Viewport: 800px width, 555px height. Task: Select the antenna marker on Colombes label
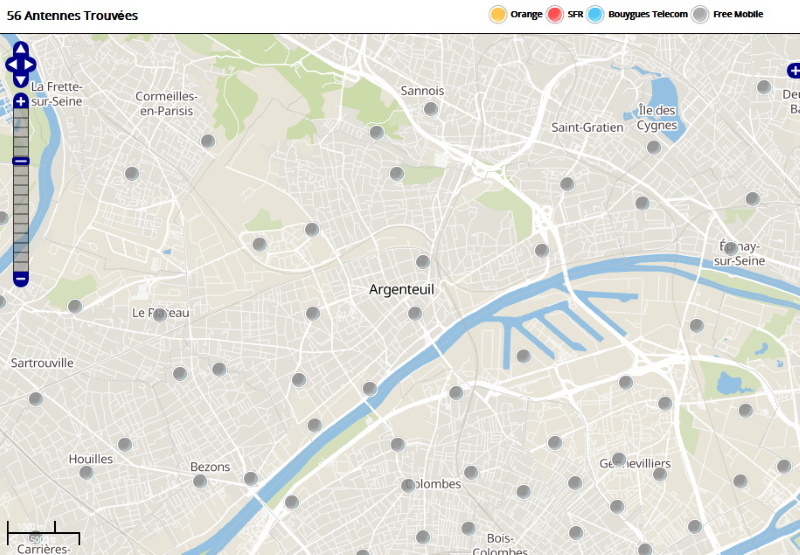(x=408, y=486)
